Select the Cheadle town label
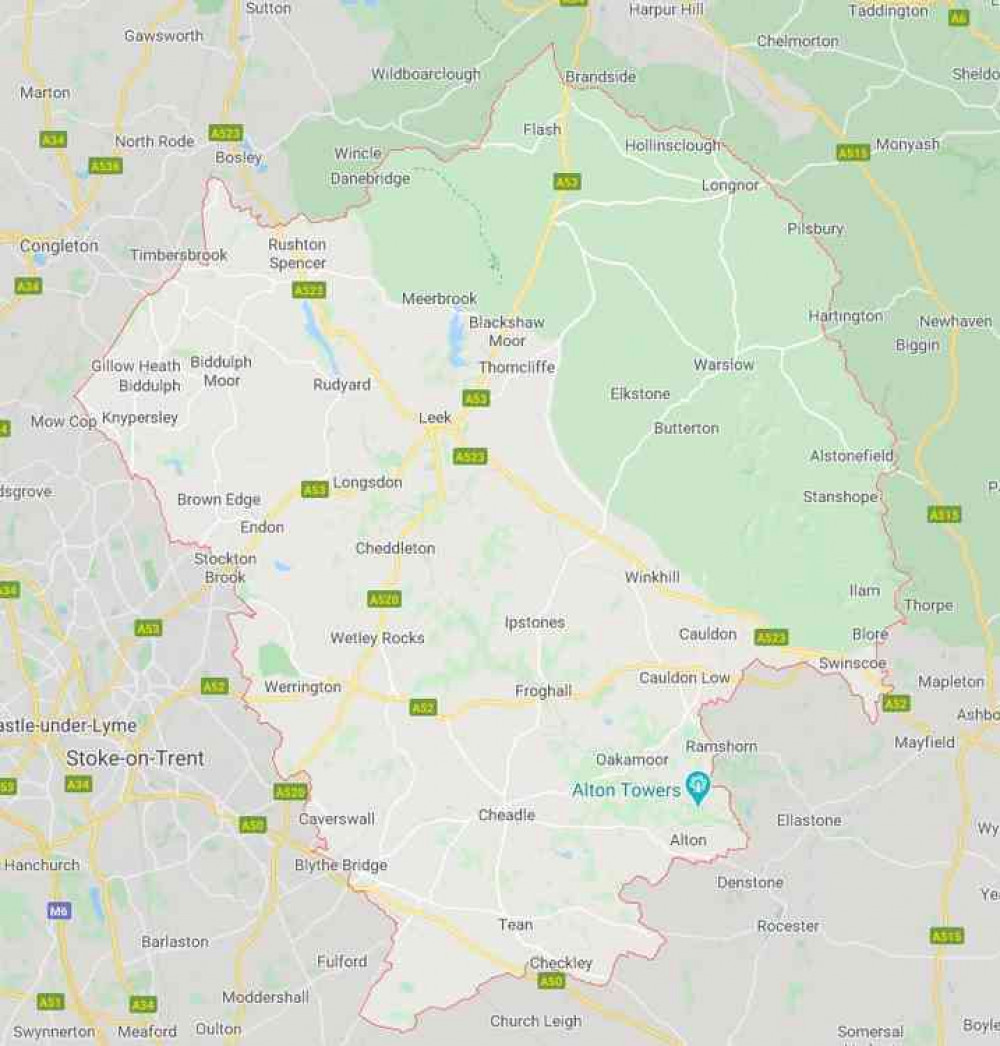The image size is (1000, 1046). click(x=506, y=815)
